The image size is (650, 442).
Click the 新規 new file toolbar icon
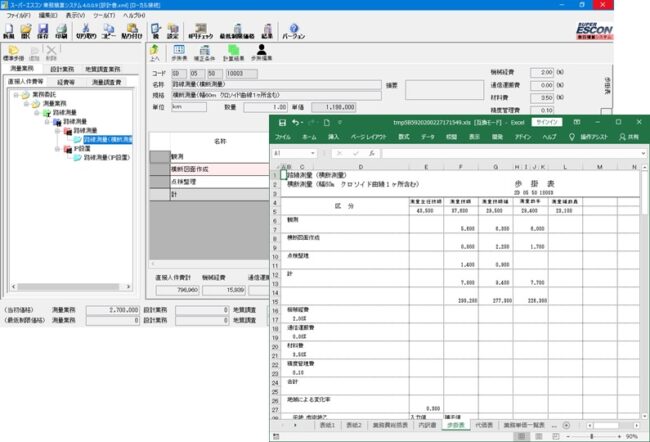point(9,31)
